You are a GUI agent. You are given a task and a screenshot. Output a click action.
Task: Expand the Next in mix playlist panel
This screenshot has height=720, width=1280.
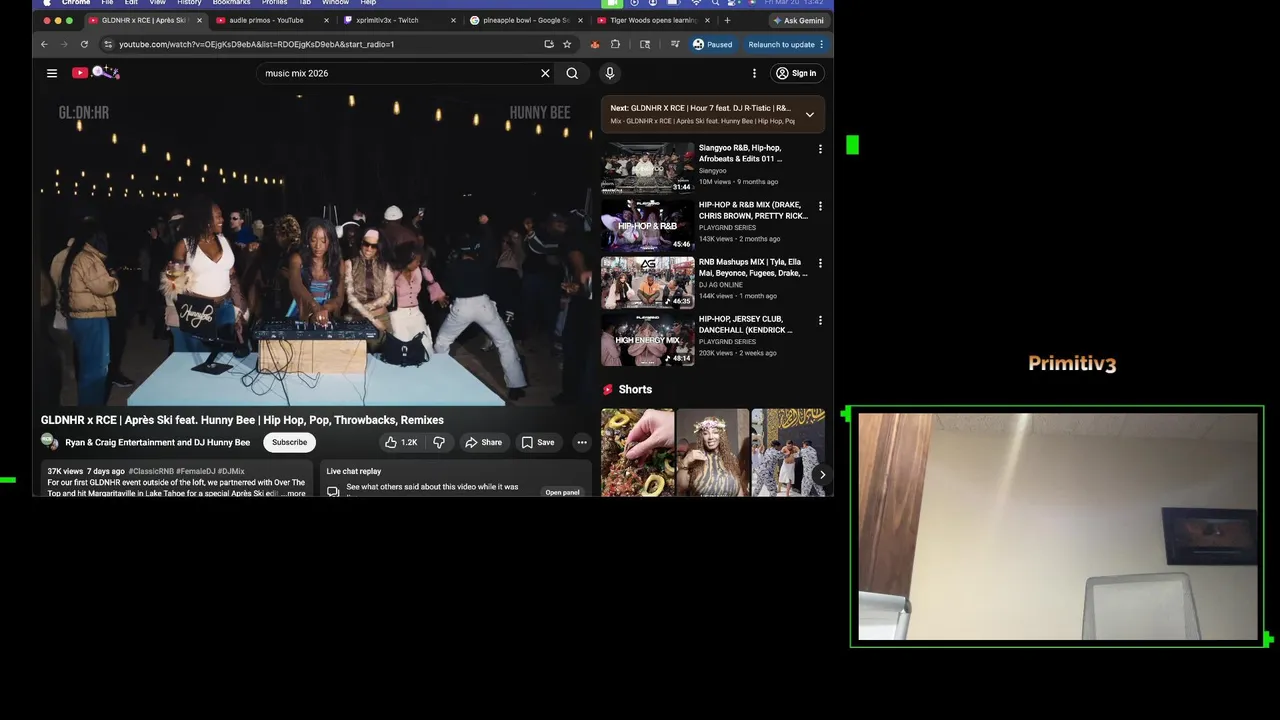(809, 114)
